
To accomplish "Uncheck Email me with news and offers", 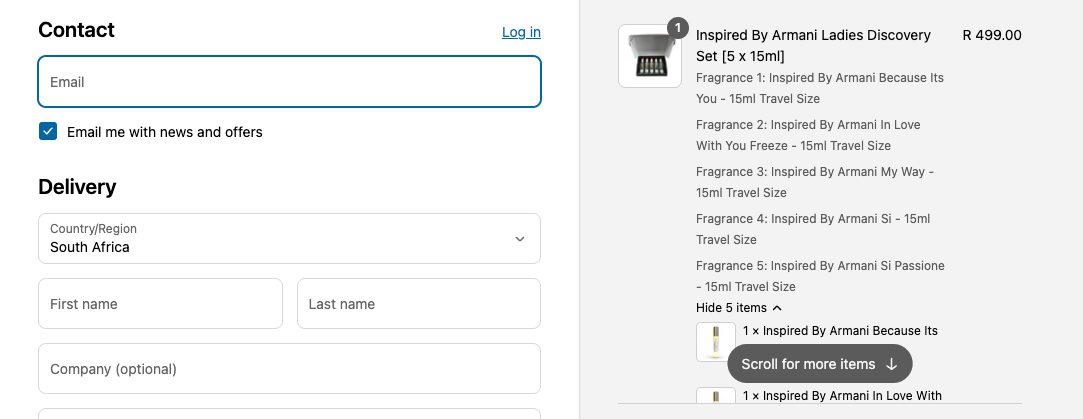I will click(x=48, y=131).
